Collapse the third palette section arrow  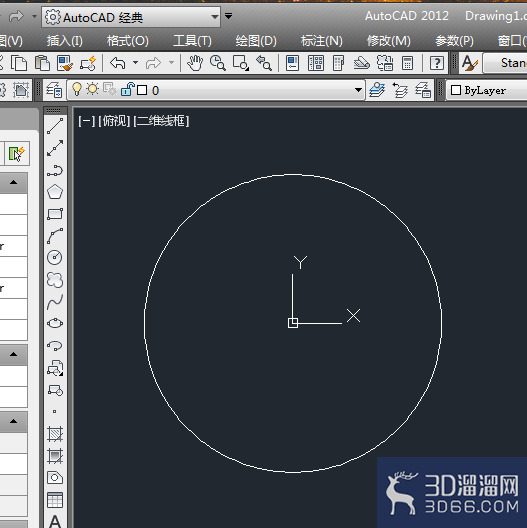(13, 421)
